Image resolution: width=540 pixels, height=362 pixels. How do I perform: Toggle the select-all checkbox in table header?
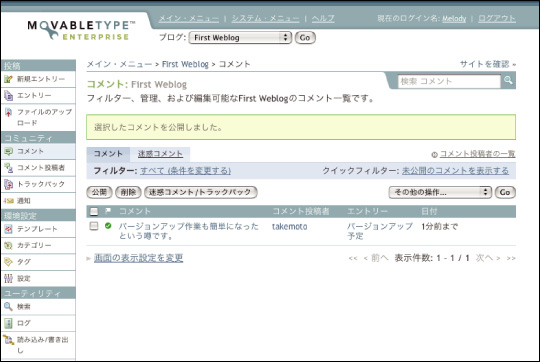[94, 211]
